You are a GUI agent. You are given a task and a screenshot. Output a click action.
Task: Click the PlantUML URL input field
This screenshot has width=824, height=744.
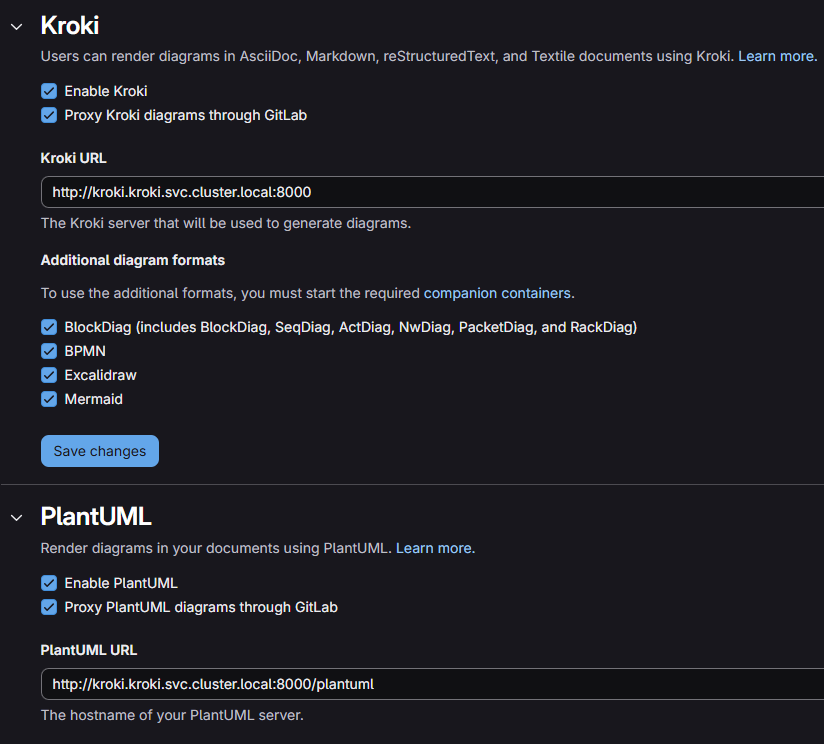click(x=432, y=684)
